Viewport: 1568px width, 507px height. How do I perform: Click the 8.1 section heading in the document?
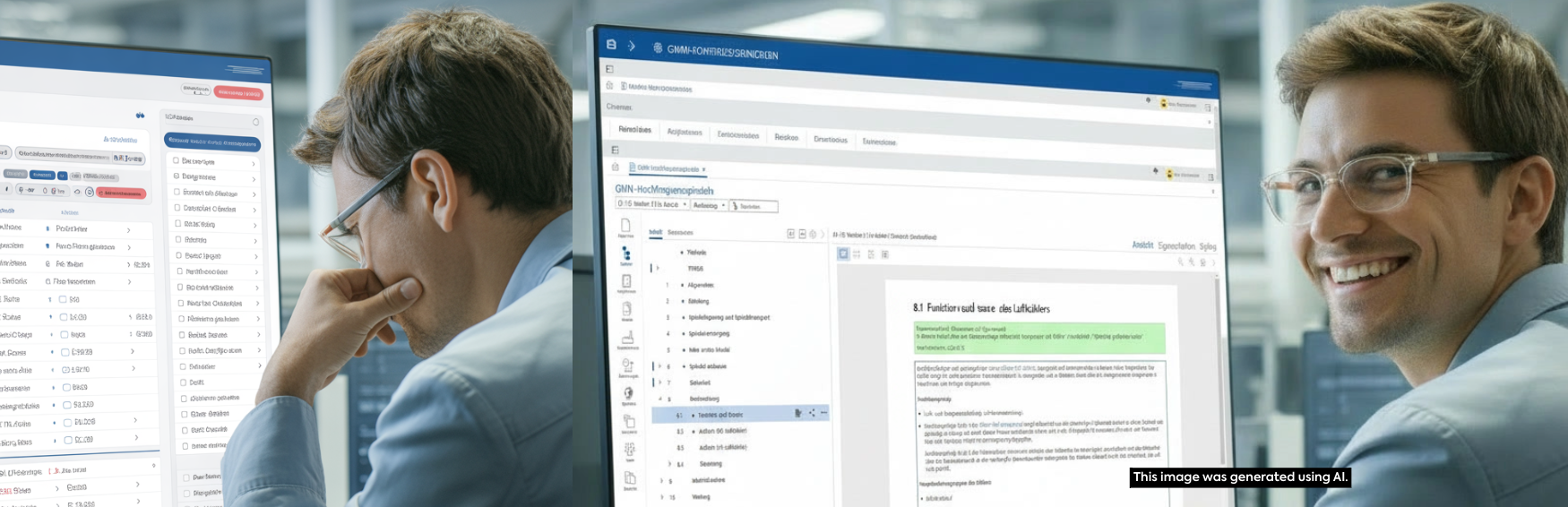981,308
